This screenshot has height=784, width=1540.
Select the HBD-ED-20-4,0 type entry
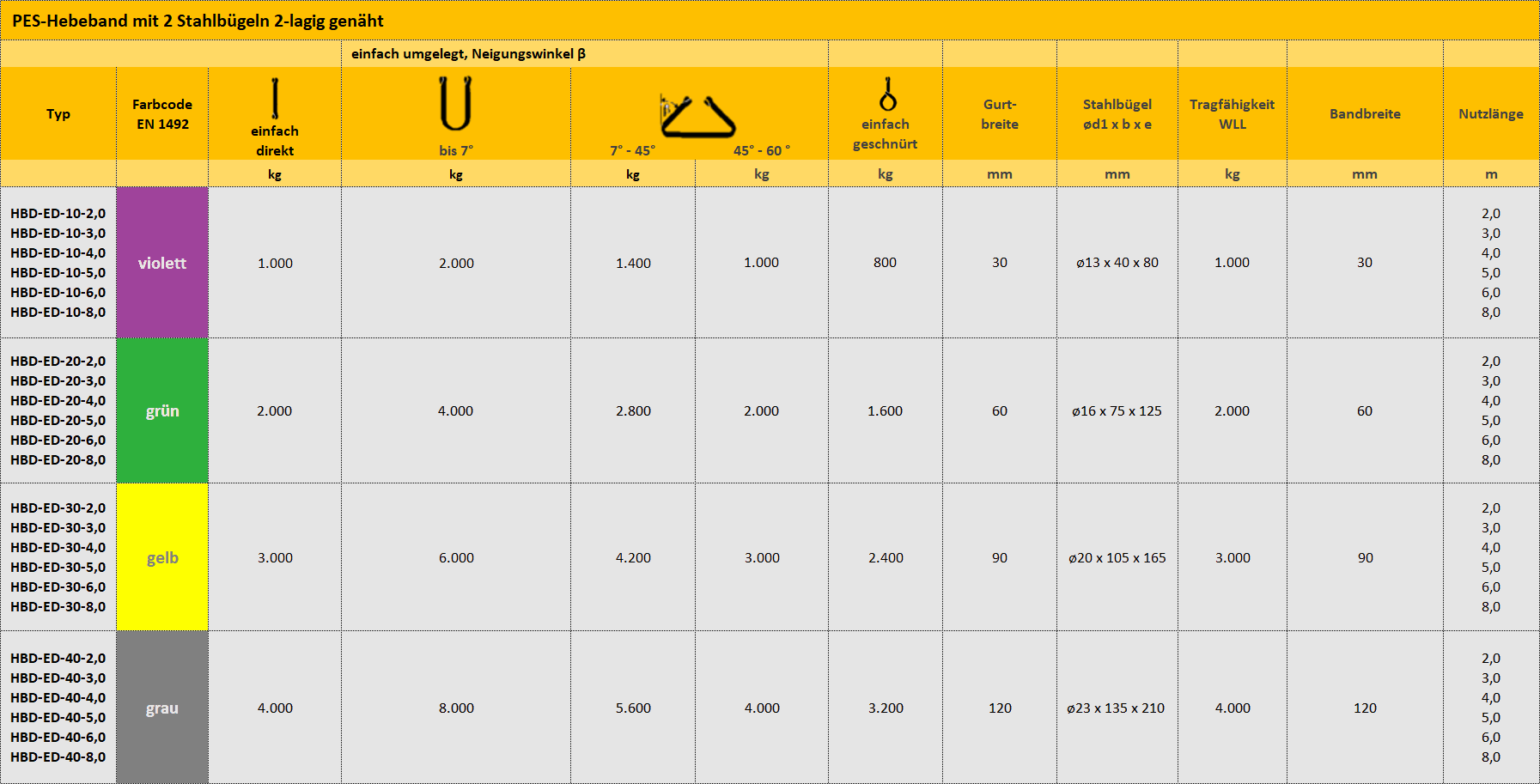[x=58, y=400]
